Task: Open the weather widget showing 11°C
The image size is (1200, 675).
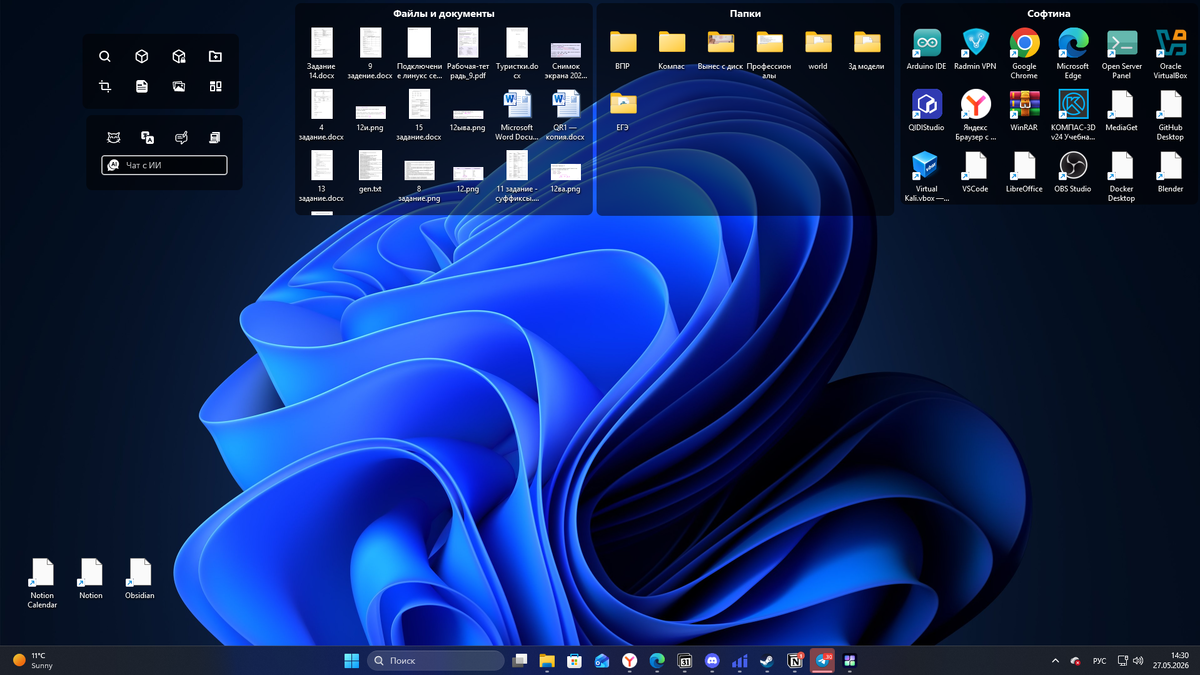Action: coord(33,661)
